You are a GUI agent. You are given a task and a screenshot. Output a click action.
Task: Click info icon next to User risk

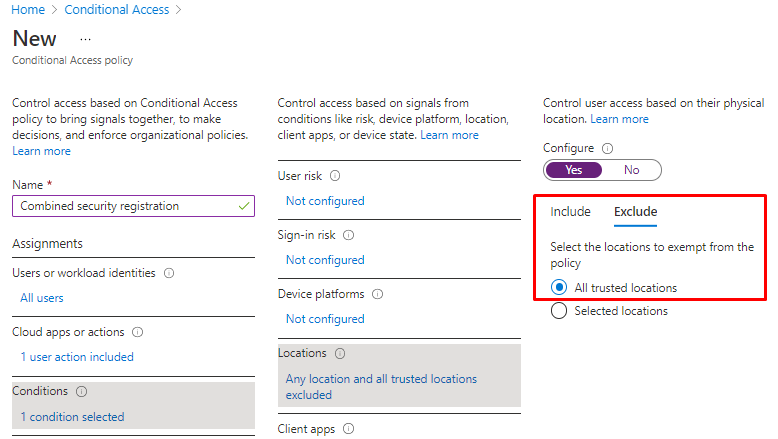[335, 176]
